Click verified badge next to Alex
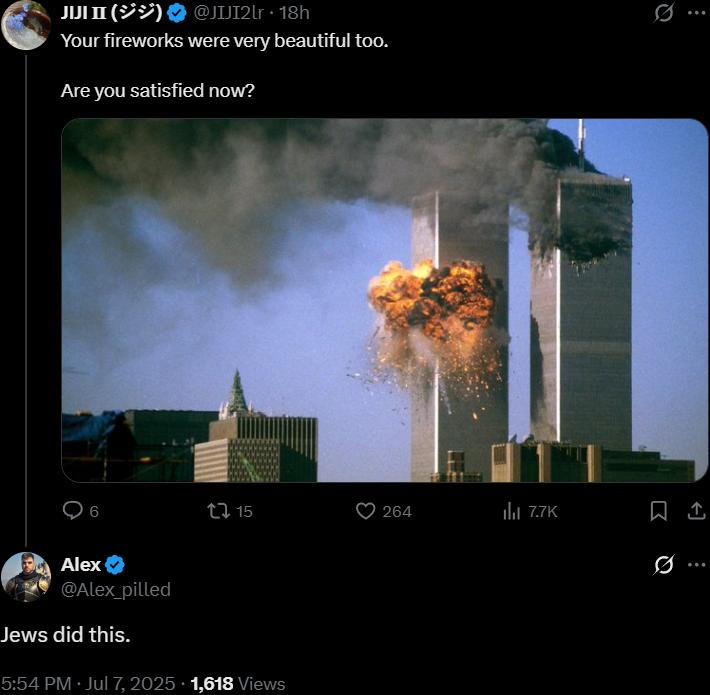This screenshot has width=710, height=695. click(x=115, y=565)
